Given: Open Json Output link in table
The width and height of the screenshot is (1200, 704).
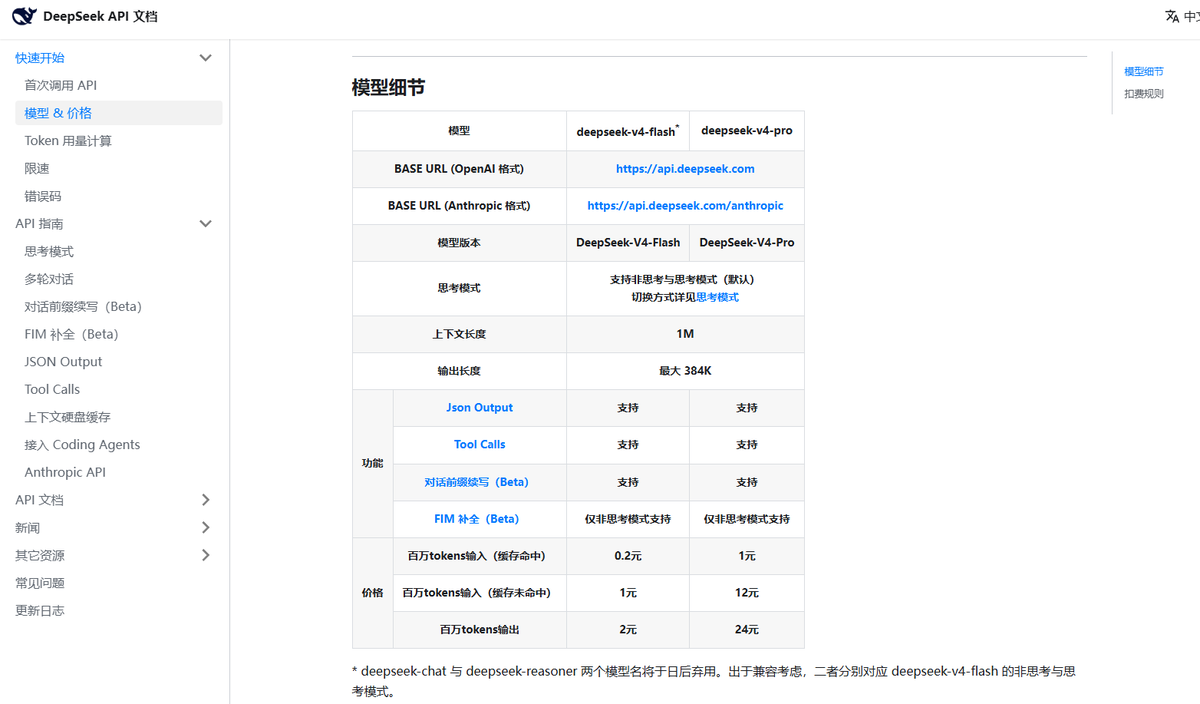Looking at the screenshot, I should [x=480, y=408].
